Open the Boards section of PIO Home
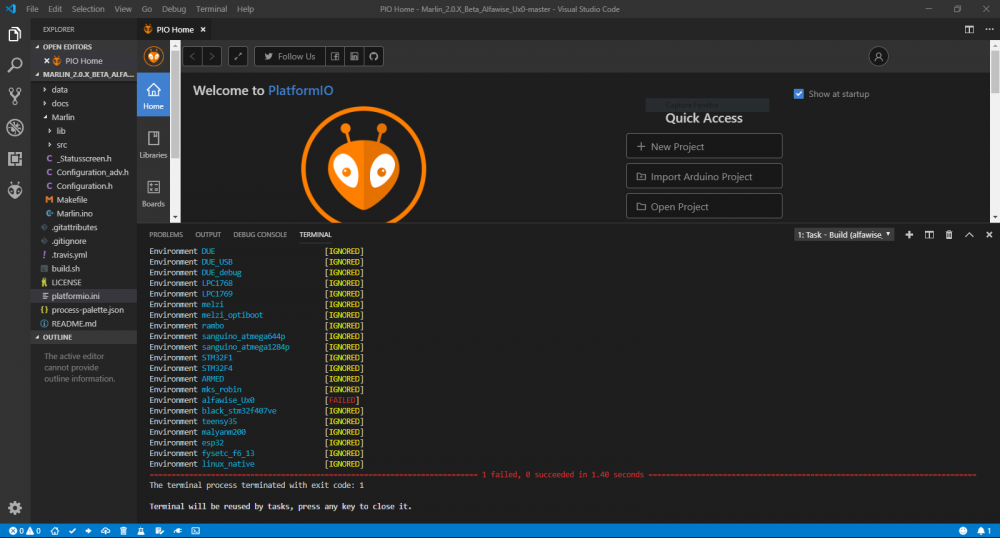 (x=153, y=193)
